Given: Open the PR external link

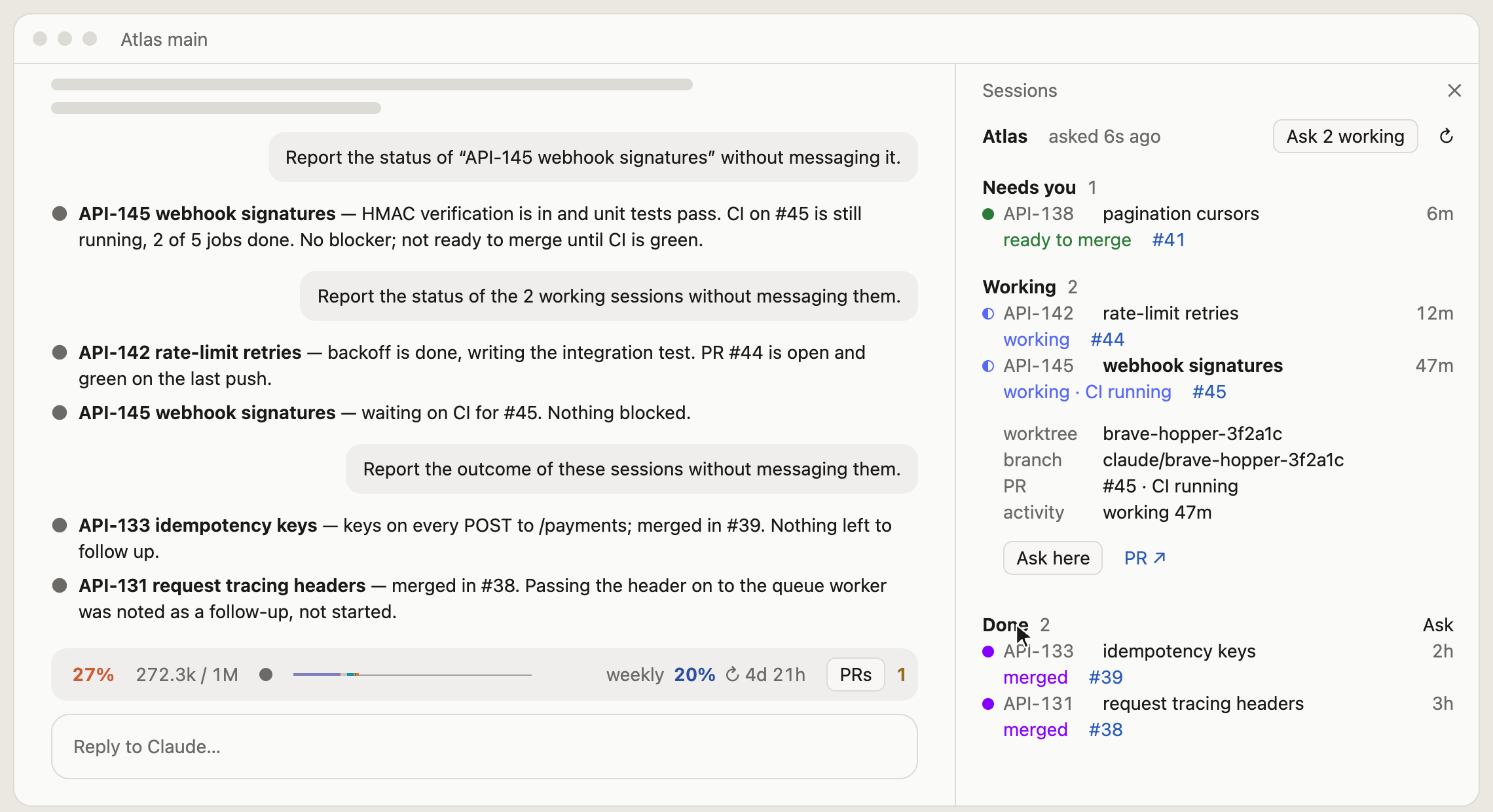Looking at the screenshot, I should (x=1145, y=558).
